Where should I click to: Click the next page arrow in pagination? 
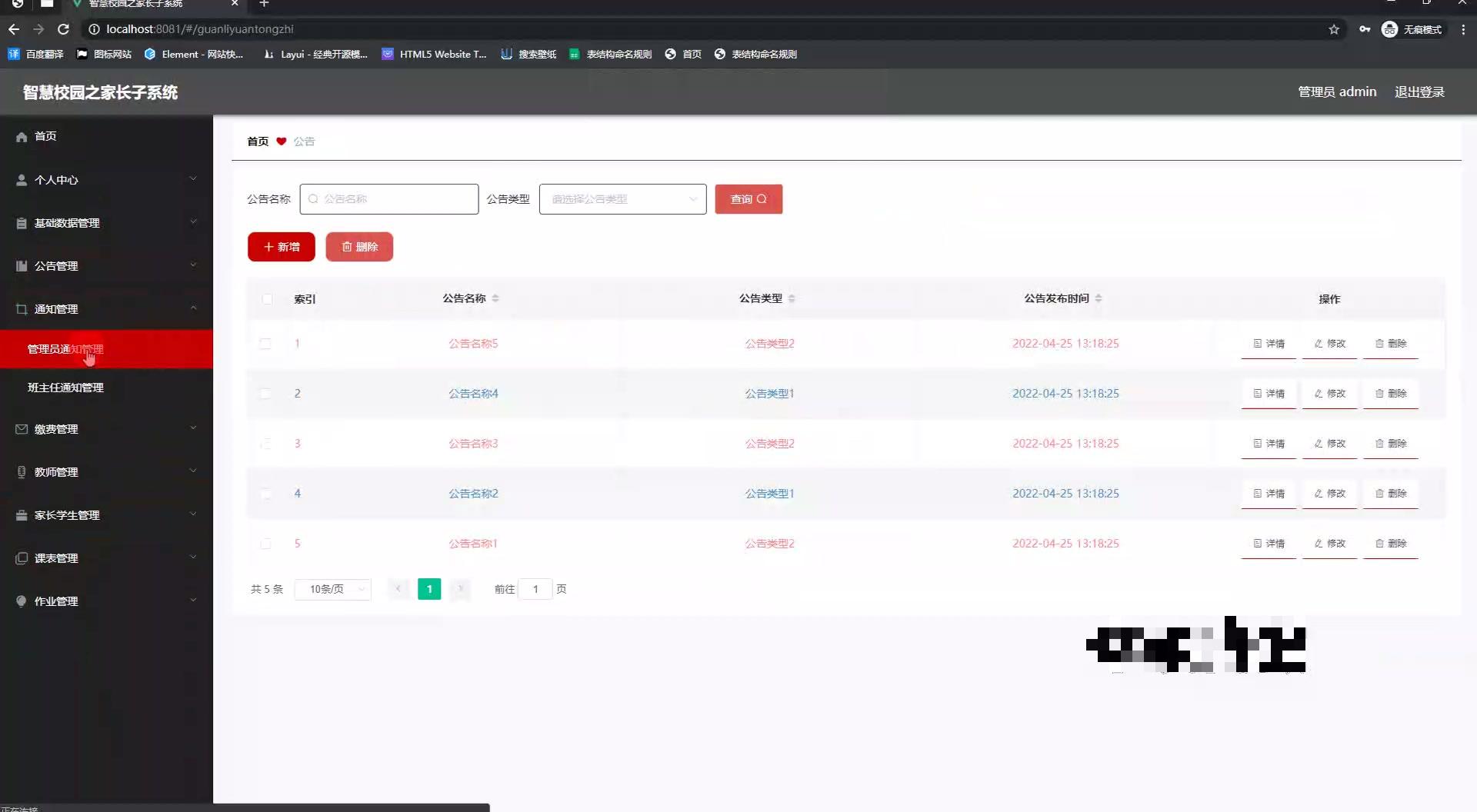tap(460, 589)
